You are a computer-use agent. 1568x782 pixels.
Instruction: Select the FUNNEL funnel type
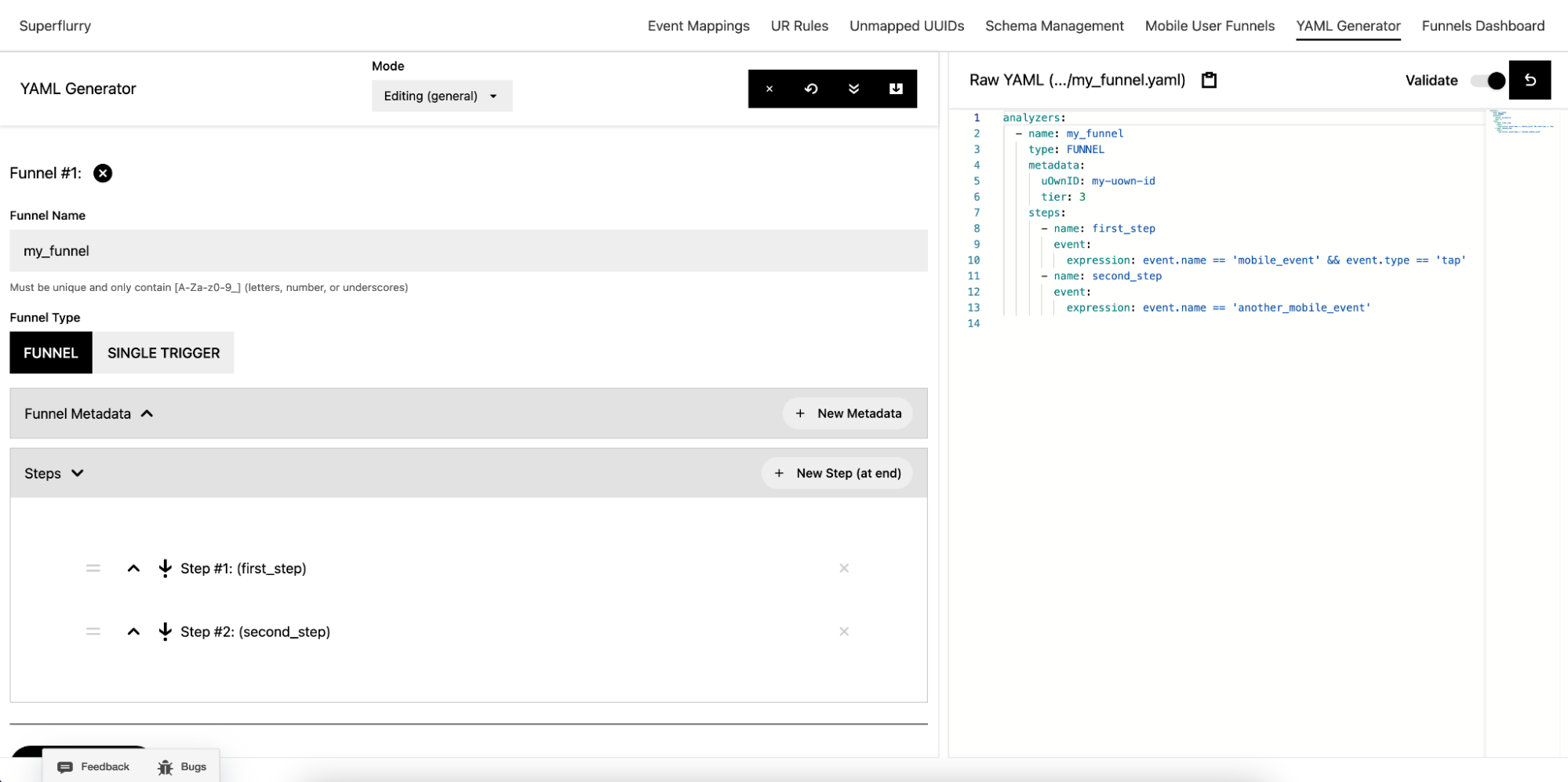pyautogui.click(x=51, y=353)
